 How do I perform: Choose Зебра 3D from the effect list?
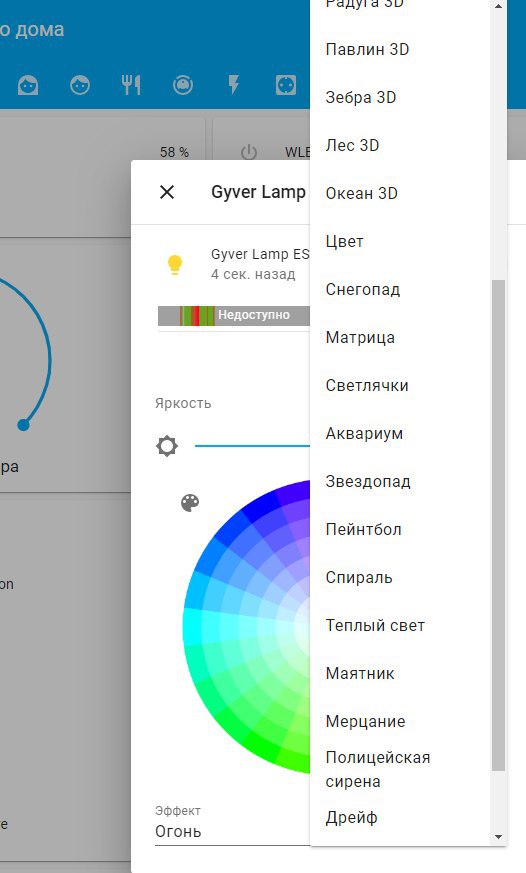point(400,97)
